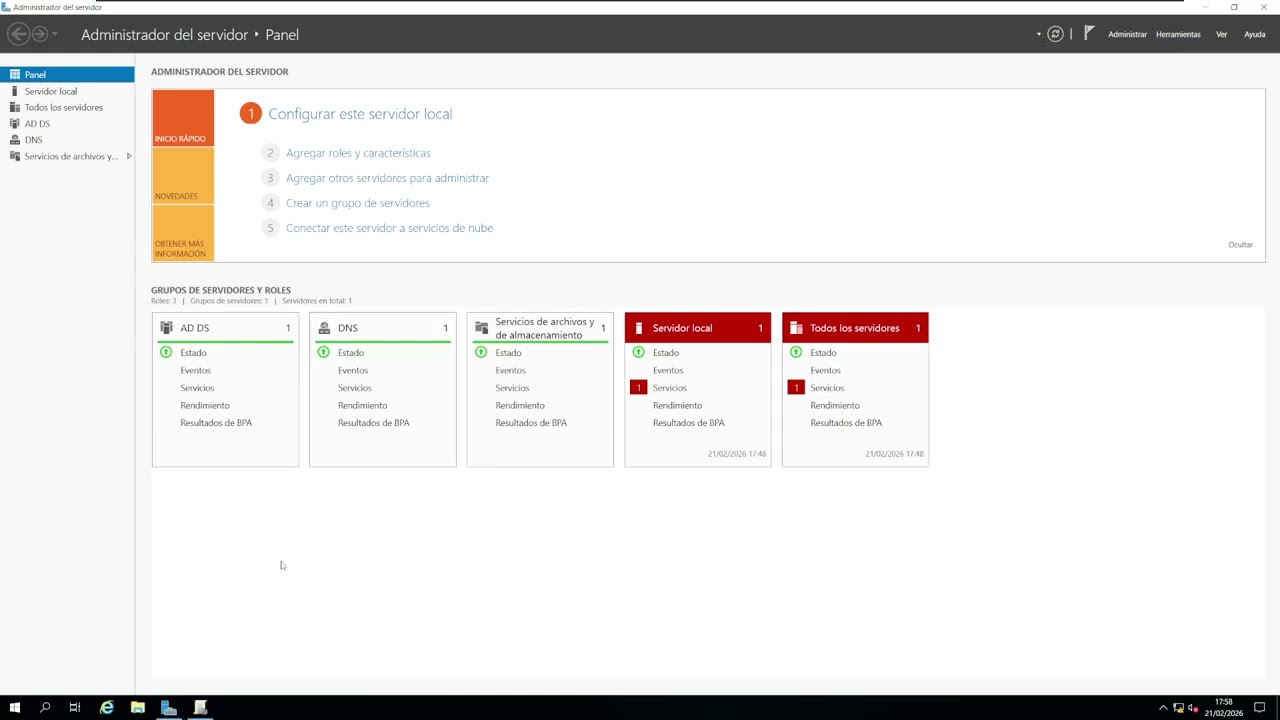The image size is (1280, 720).
Task: Open the Herramientas menu
Action: click(1178, 34)
